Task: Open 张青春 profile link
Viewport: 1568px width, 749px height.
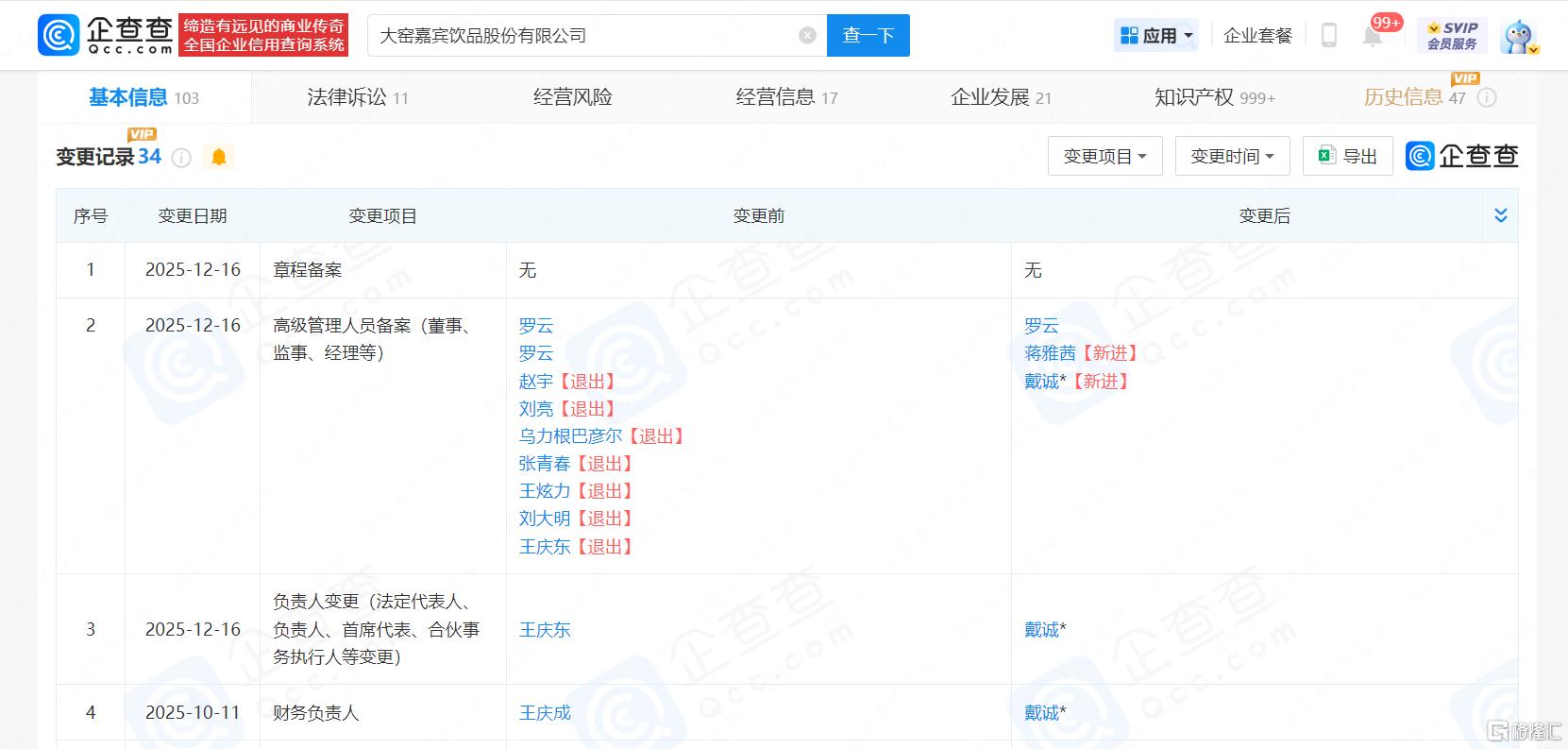Action: [545, 464]
